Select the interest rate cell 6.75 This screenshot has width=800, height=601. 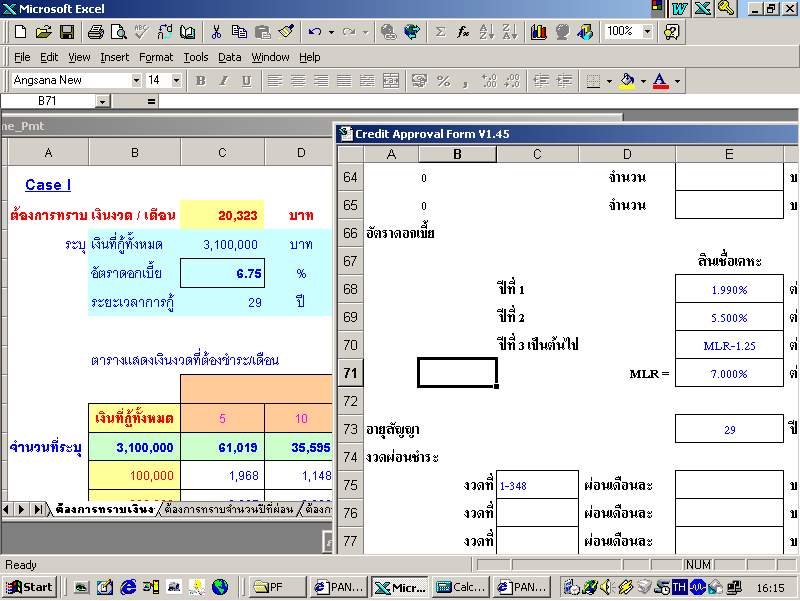coord(222,273)
